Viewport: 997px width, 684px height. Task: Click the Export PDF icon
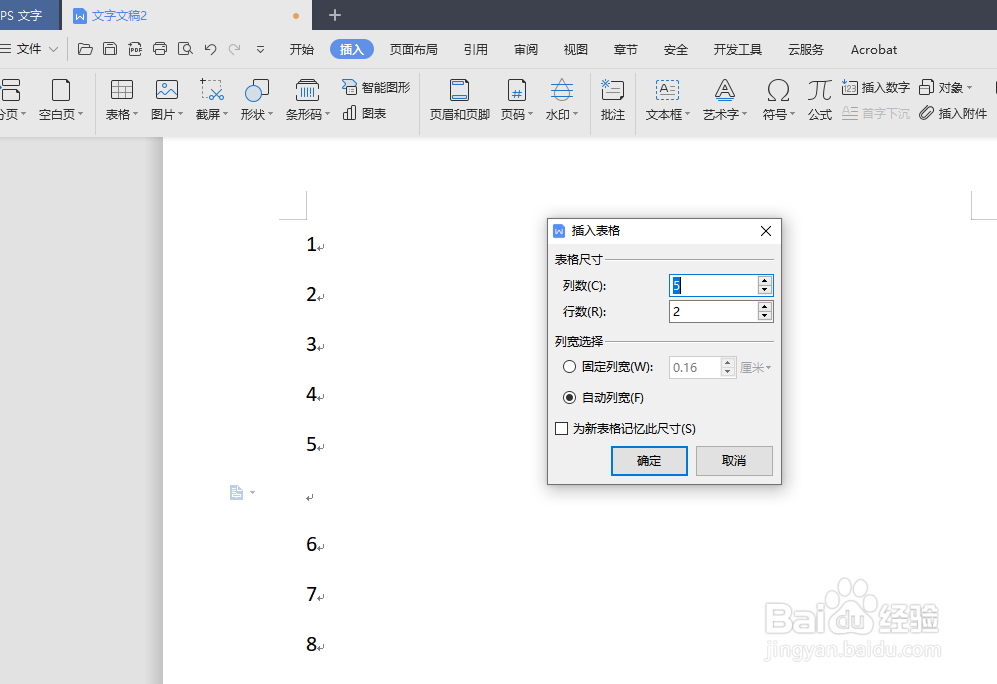135,49
